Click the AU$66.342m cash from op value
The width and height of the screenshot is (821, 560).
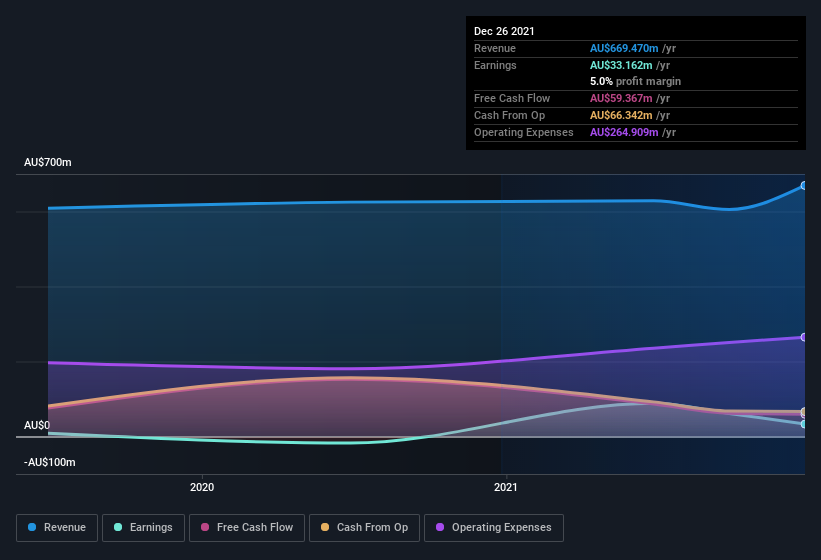click(x=621, y=115)
